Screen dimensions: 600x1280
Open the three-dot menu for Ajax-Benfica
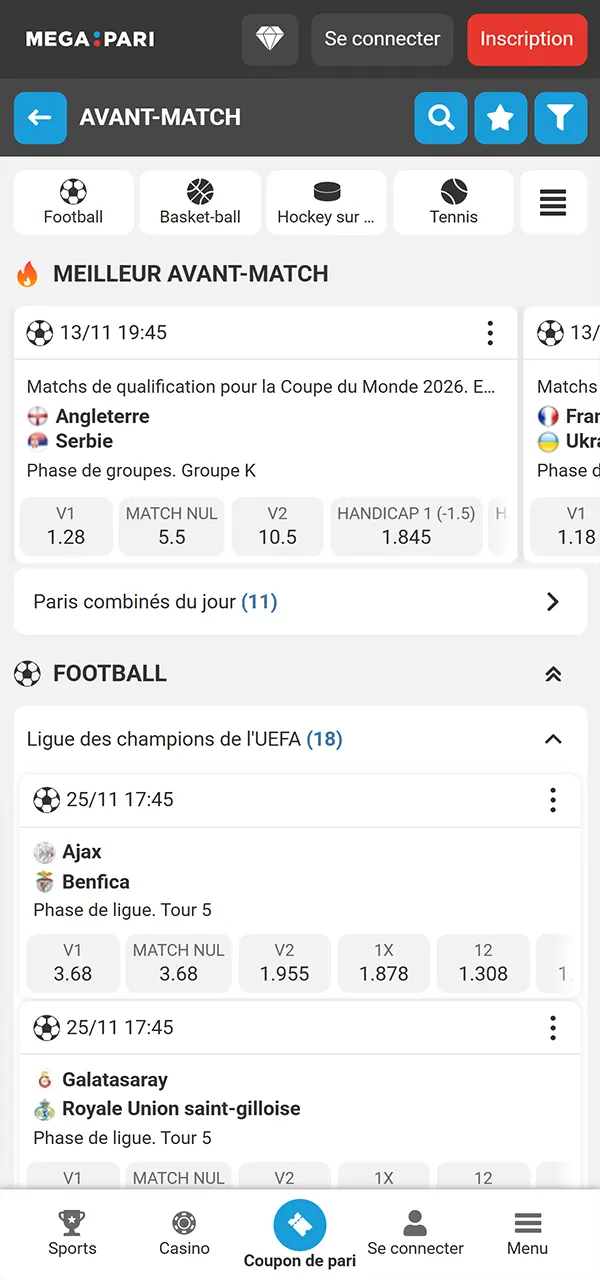point(553,800)
